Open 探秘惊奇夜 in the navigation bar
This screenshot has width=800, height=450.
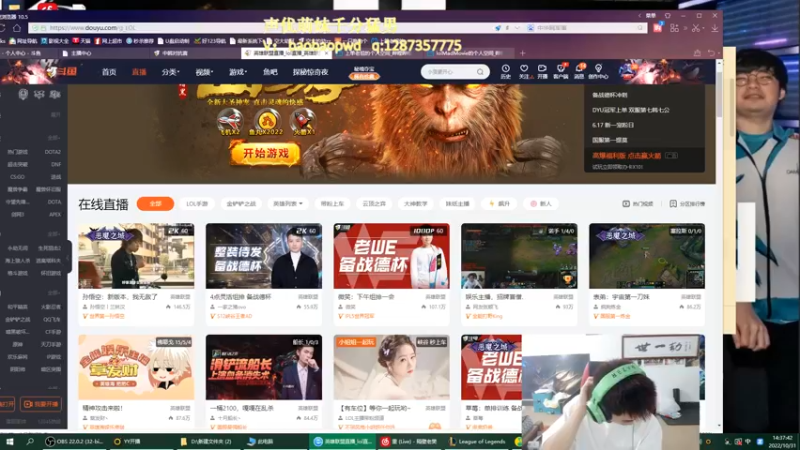click(x=310, y=72)
